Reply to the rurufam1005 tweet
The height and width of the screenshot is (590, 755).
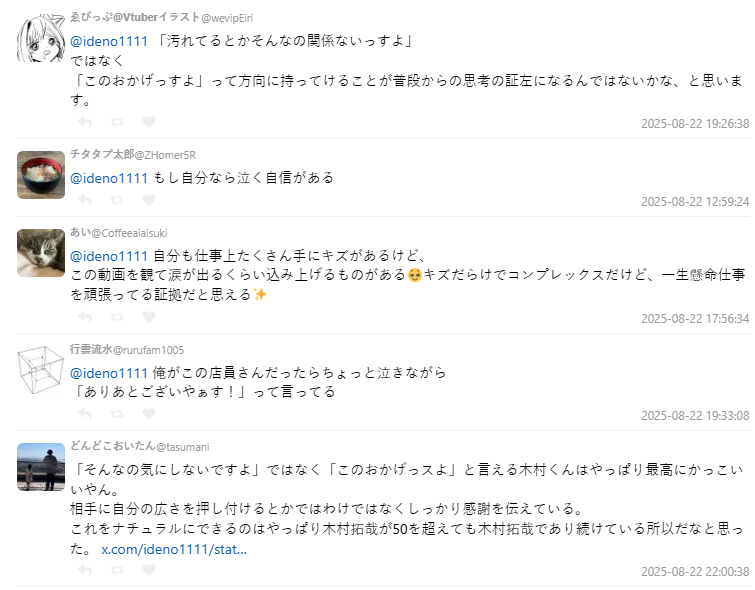coord(85,414)
